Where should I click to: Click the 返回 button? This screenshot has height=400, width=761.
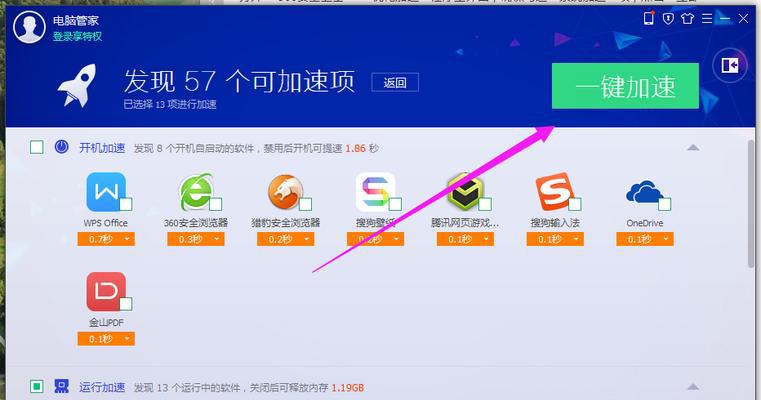click(395, 83)
